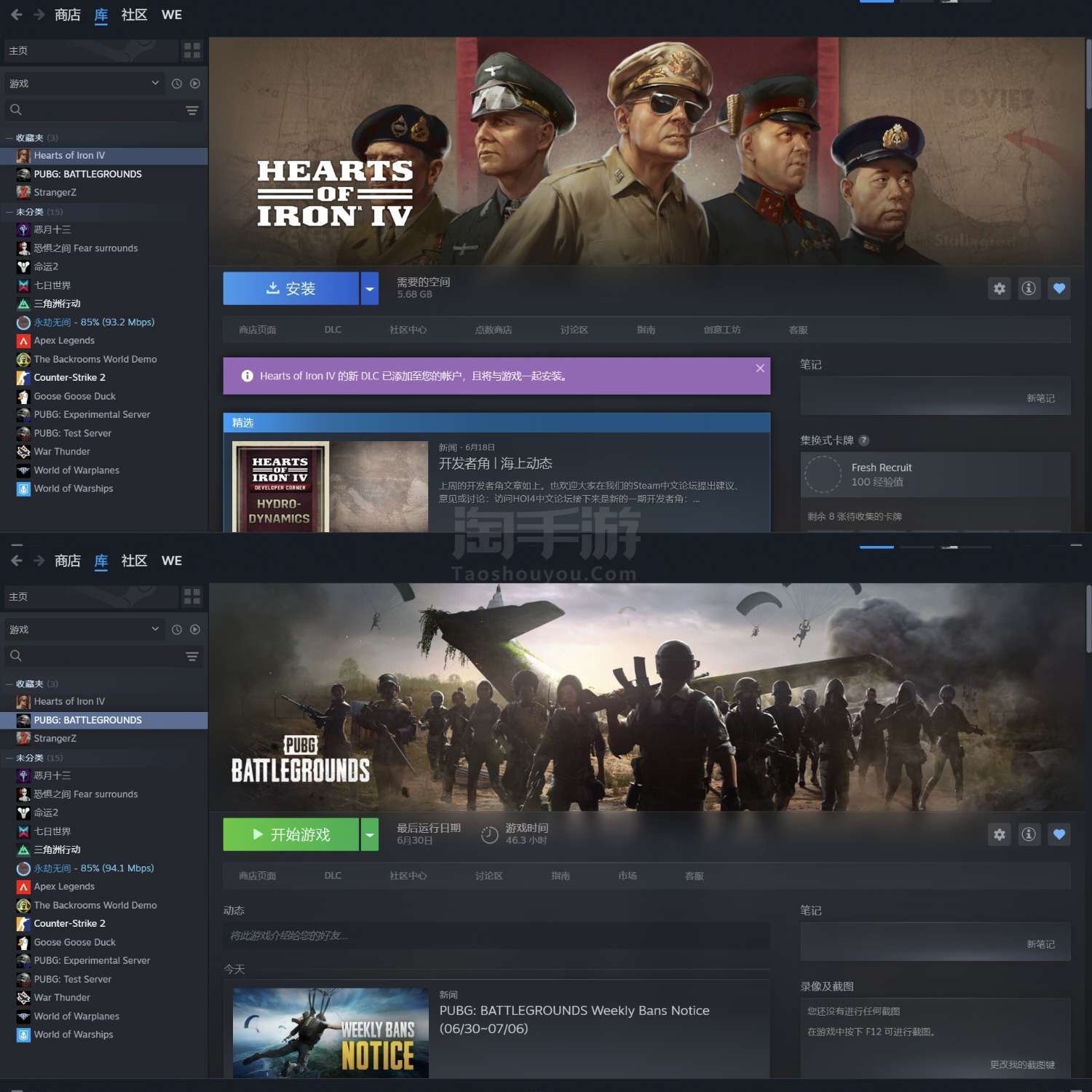1092x1092 pixels.
Task: Open grid collections view icon in bottom window
Action: [x=192, y=596]
